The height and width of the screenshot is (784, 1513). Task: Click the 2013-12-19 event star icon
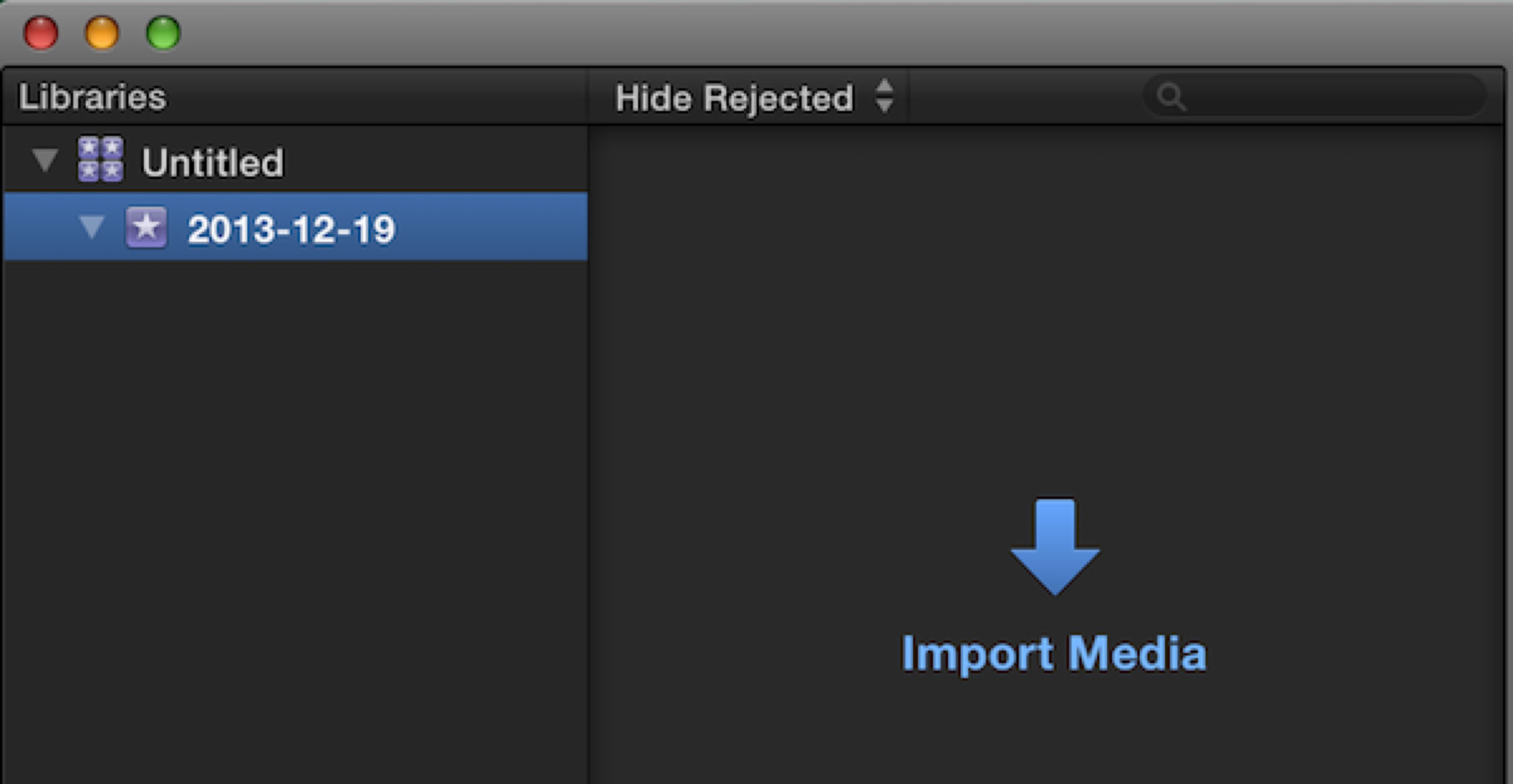point(146,227)
